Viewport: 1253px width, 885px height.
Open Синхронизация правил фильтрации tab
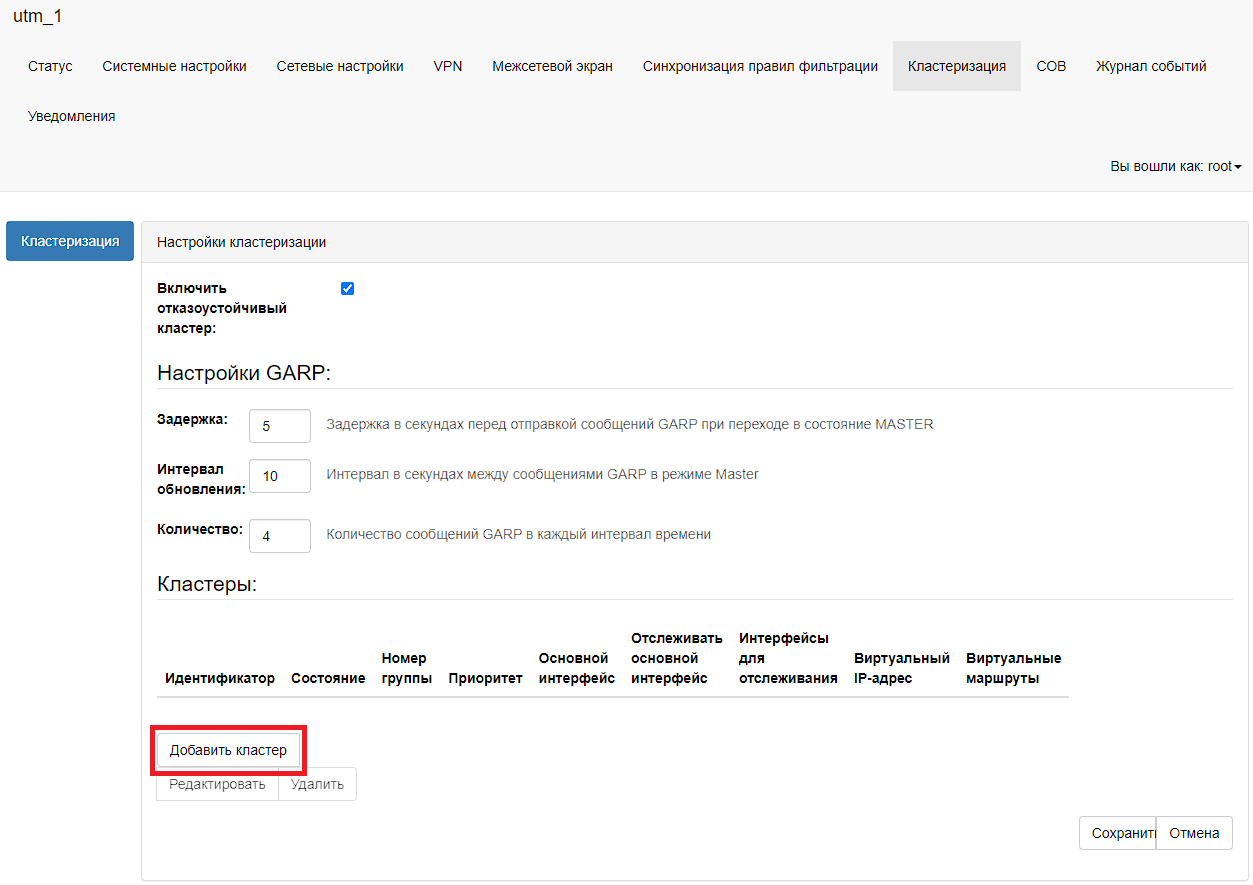760,66
